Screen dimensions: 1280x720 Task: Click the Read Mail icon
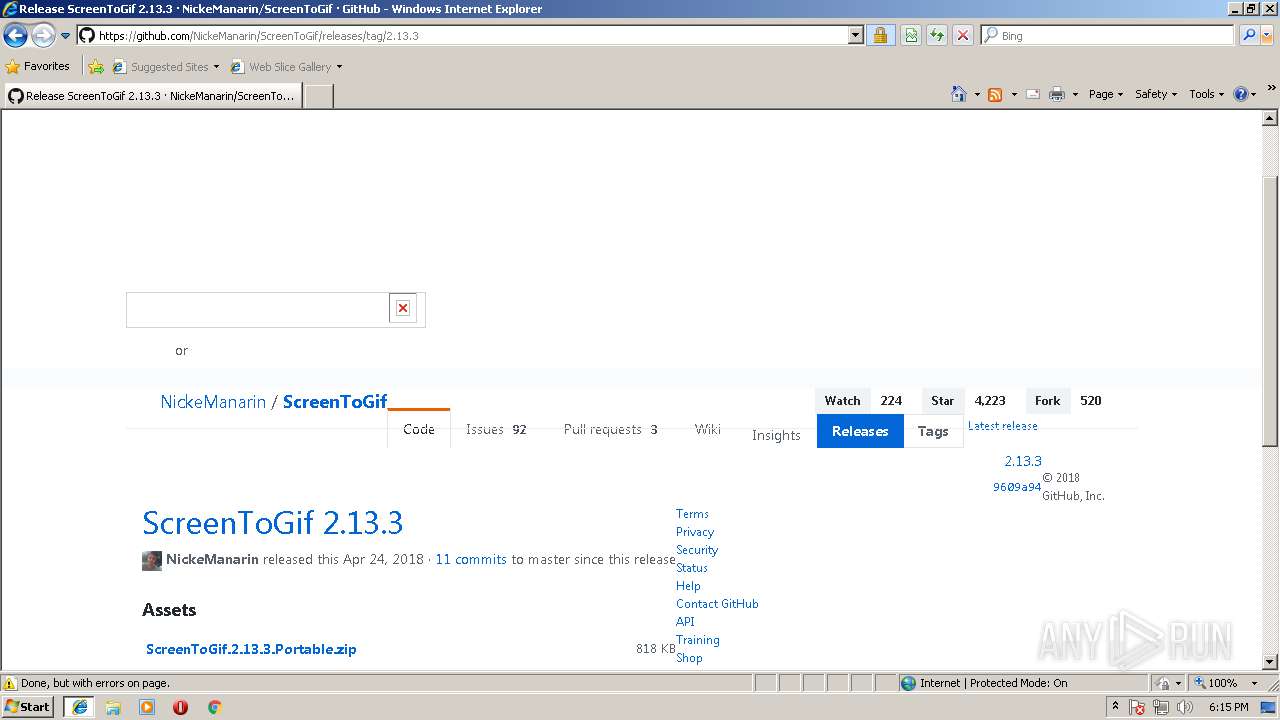coord(1032,94)
